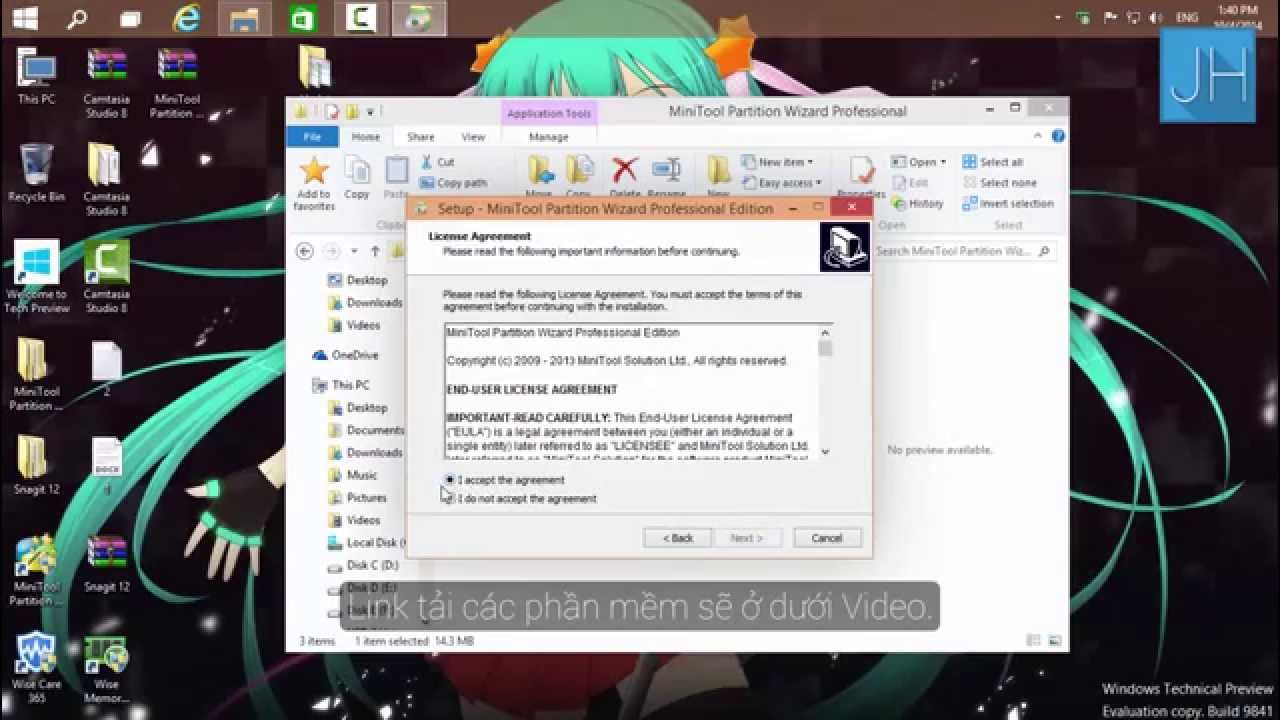Click Explorer Up one level arrow
The height and width of the screenshot is (720, 1280).
[x=375, y=251]
